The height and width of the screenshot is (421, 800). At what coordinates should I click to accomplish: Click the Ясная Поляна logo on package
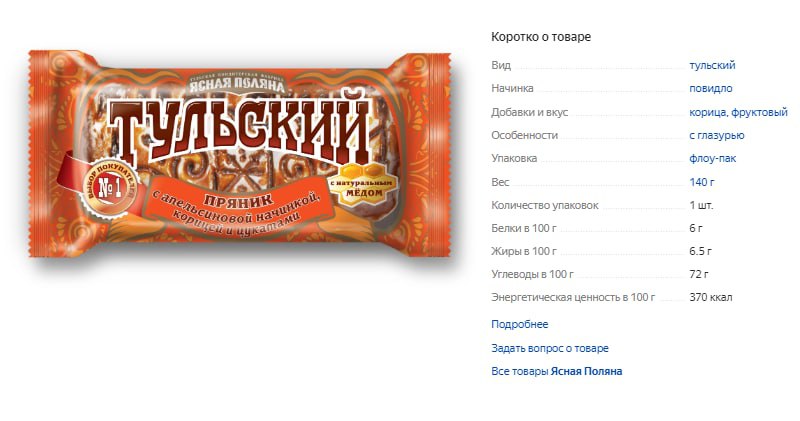(x=237, y=83)
